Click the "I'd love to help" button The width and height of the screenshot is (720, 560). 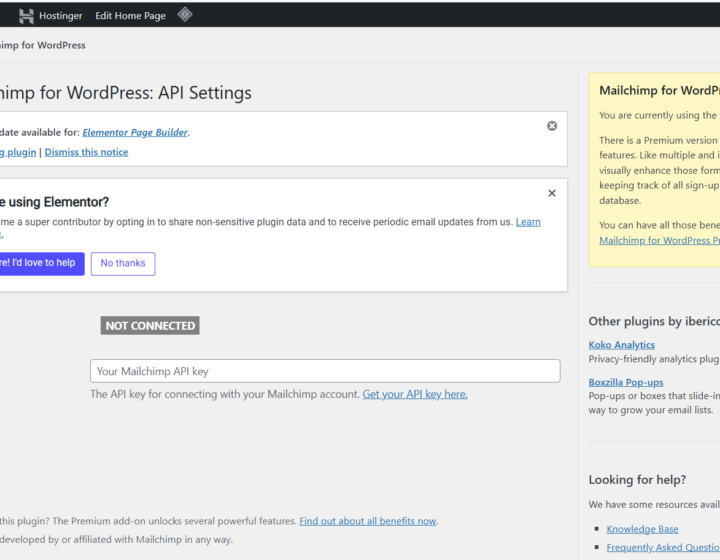pyautogui.click(x=40, y=263)
